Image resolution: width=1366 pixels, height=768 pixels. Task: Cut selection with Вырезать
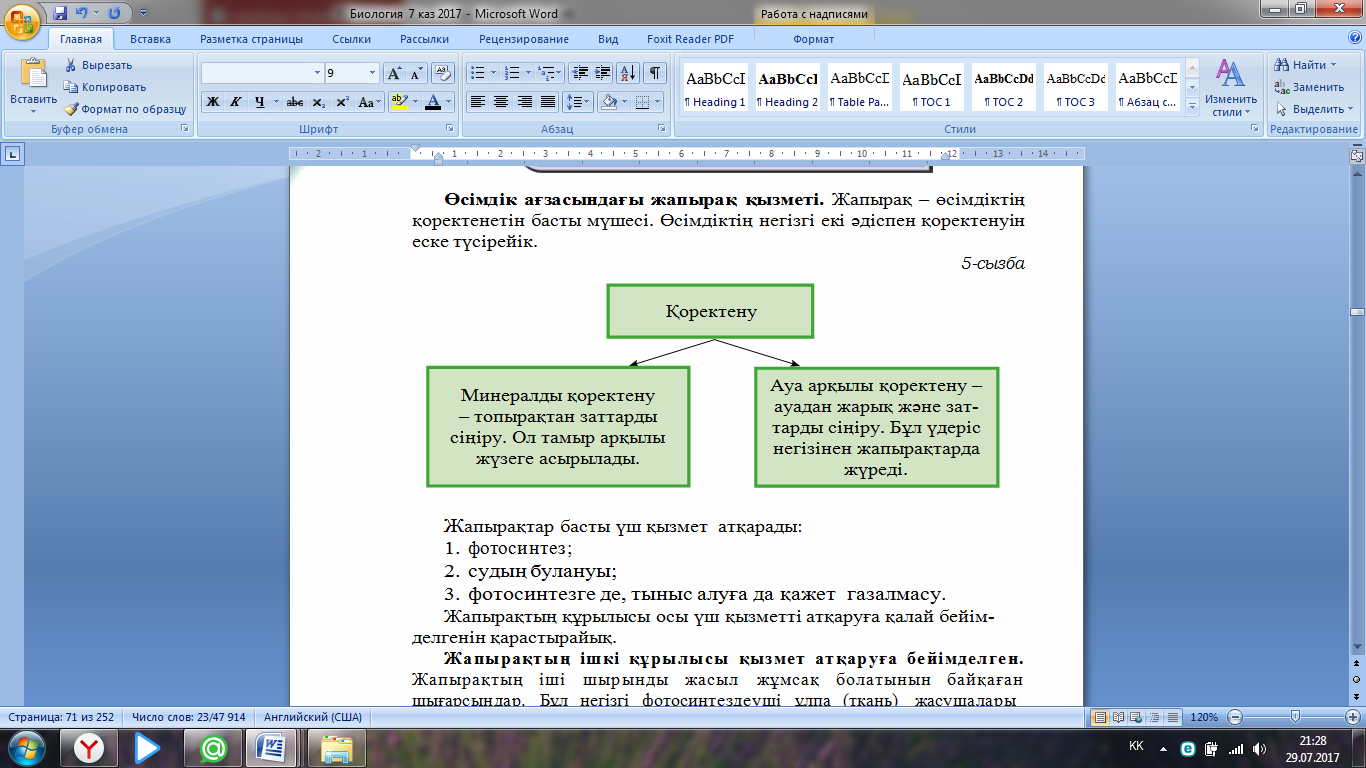(x=98, y=65)
